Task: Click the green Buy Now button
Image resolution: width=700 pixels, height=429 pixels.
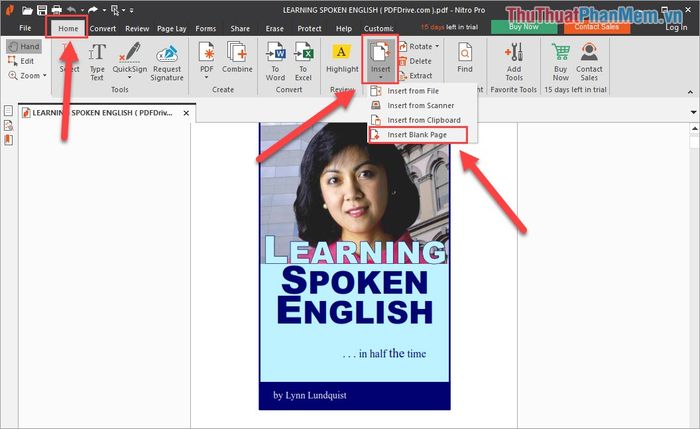Action: coord(524,27)
